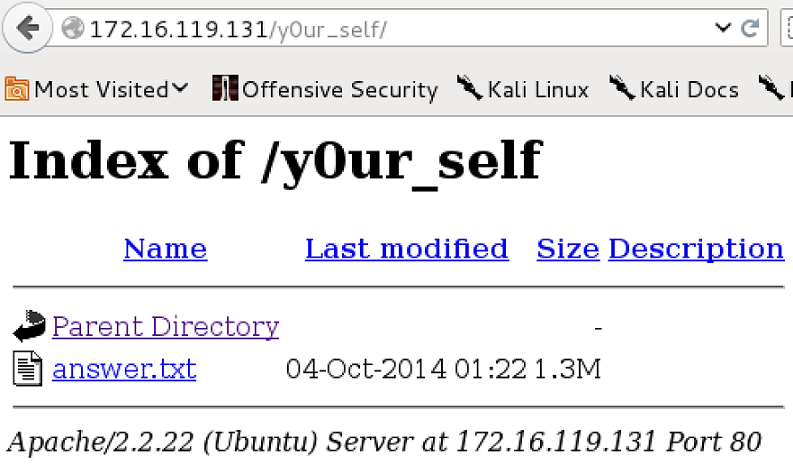This screenshot has height=465, width=793.
Task: Open the answer.txt file link
Action: (124, 369)
